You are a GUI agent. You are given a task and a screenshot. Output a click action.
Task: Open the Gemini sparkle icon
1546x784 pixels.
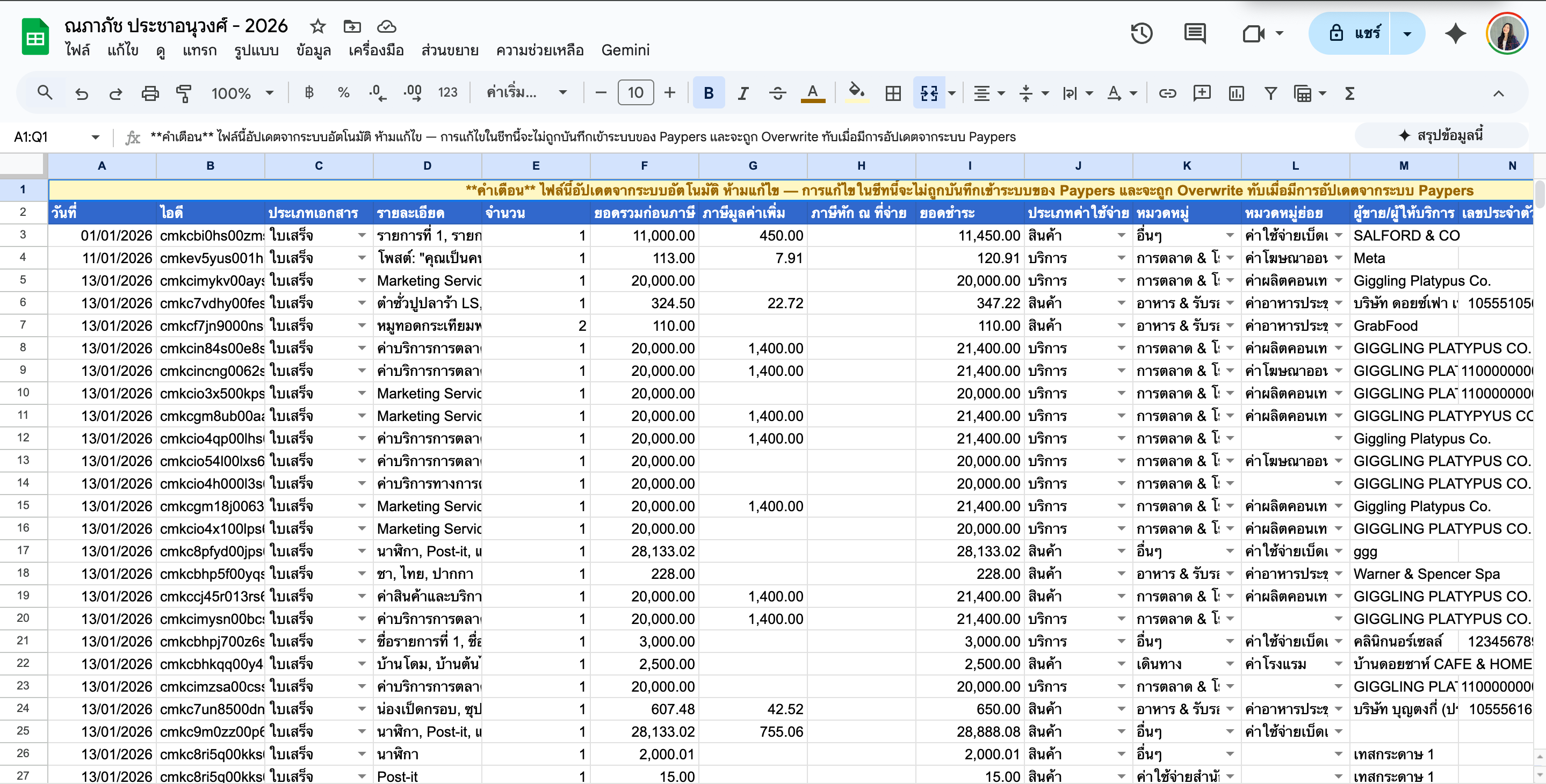point(1455,34)
